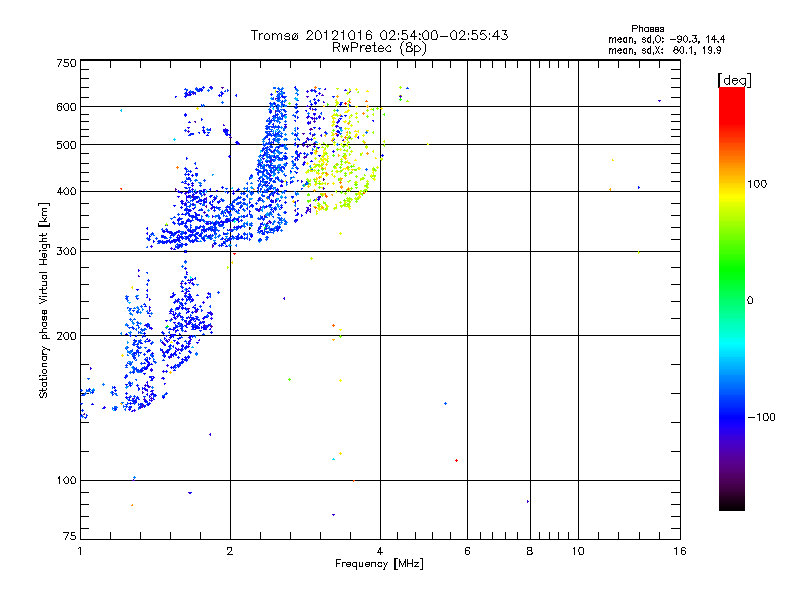Click the x-axis tick label '4'
Screen dimensions: 800x600
tap(380, 551)
